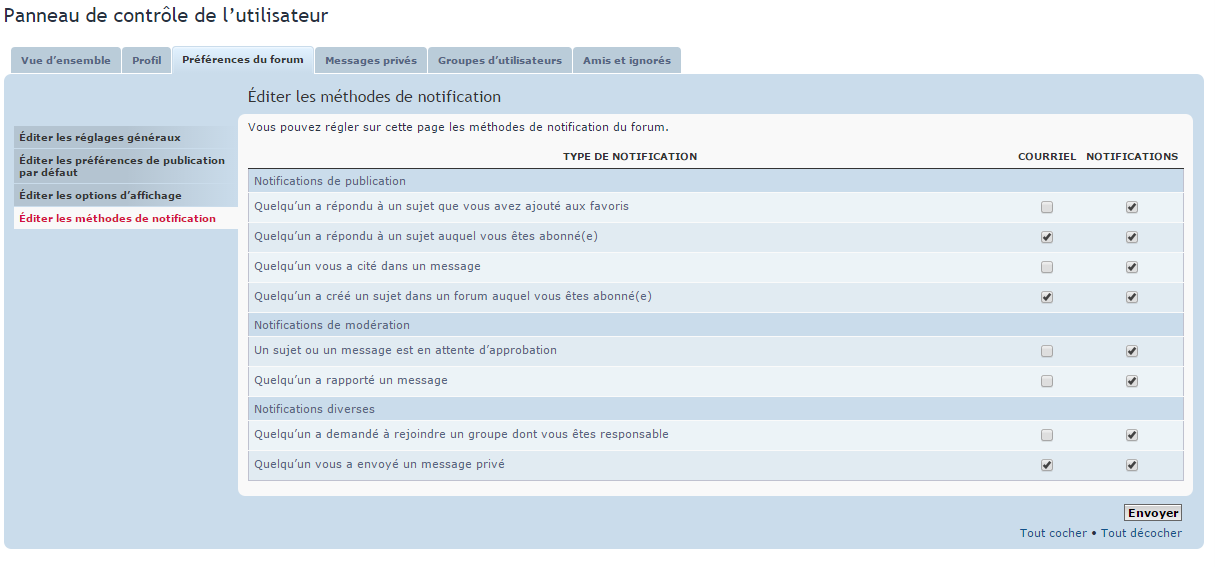Select Éditer les méthodes de notification
The width and height of the screenshot is (1215, 567).
117,218
